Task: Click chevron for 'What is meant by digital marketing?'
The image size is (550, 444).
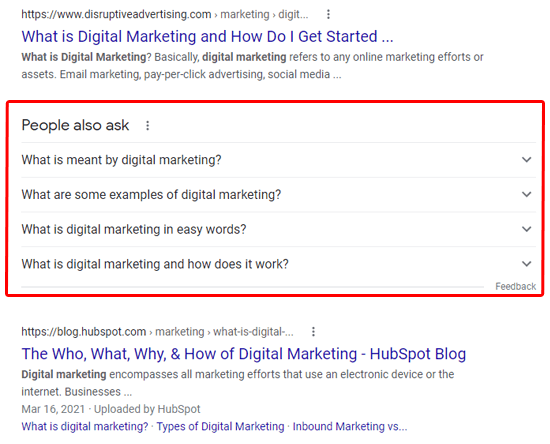Action: pyautogui.click(x=526, y=160)
